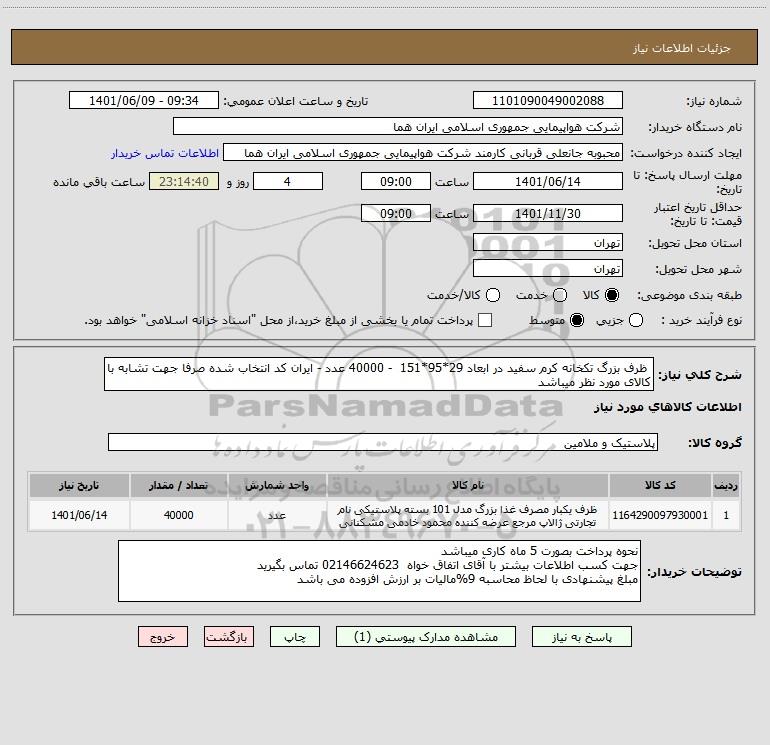Select item code 1164290097930001 cell
Screen dimensions: 770x745
point(660,515)
